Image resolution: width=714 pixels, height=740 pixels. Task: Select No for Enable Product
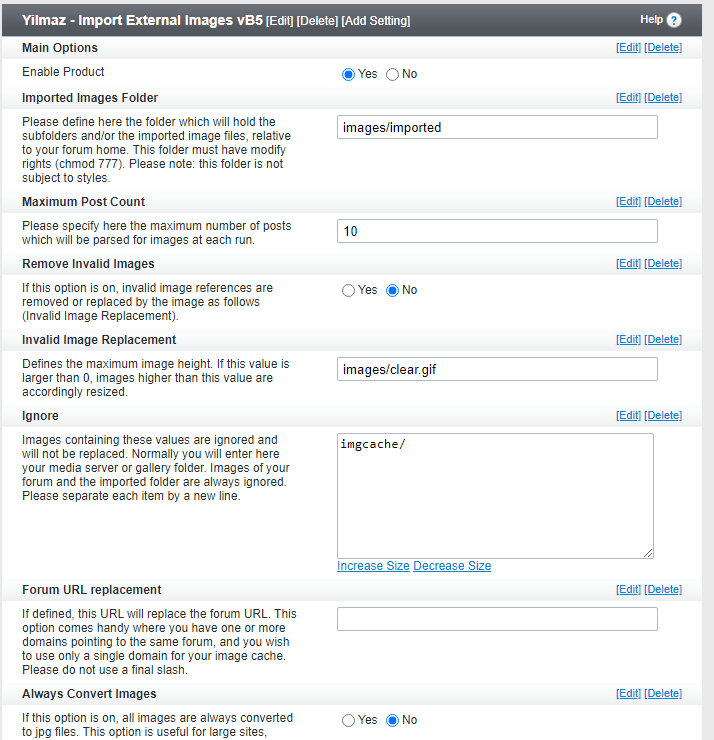(392, 75)
